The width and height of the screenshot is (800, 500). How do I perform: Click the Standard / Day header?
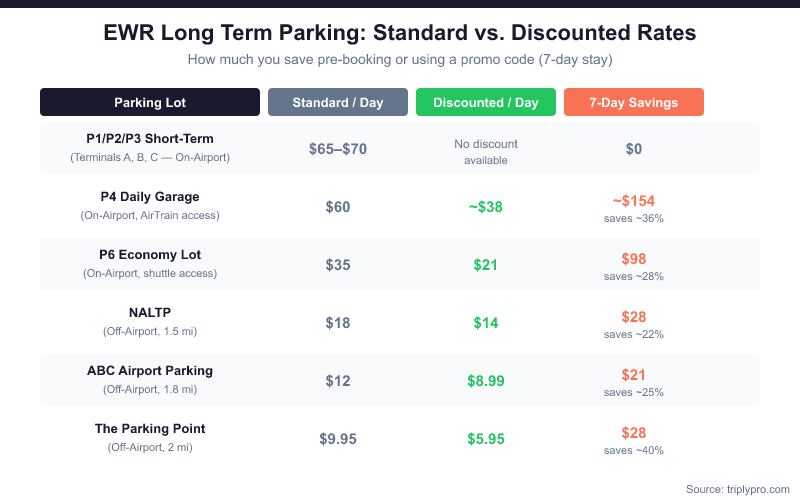(338, 102)
